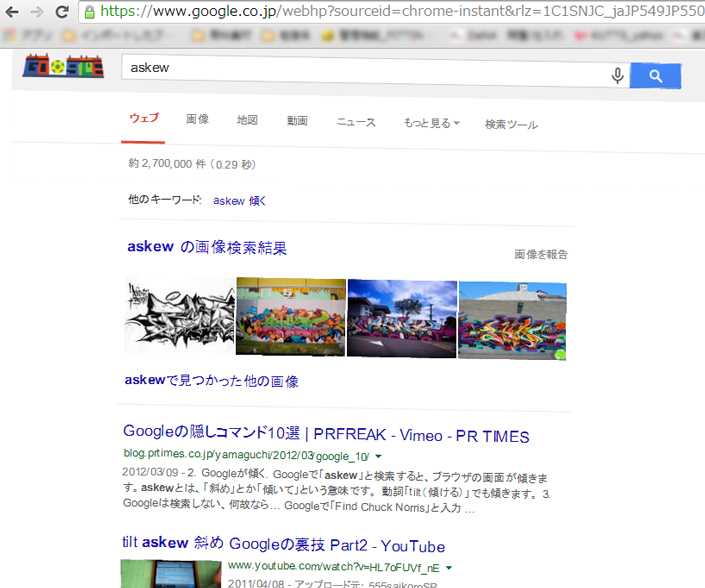Viewport: 705px width, 588px height.
Task: Switch to the 動画 tab
Action: tap(297, 121)
